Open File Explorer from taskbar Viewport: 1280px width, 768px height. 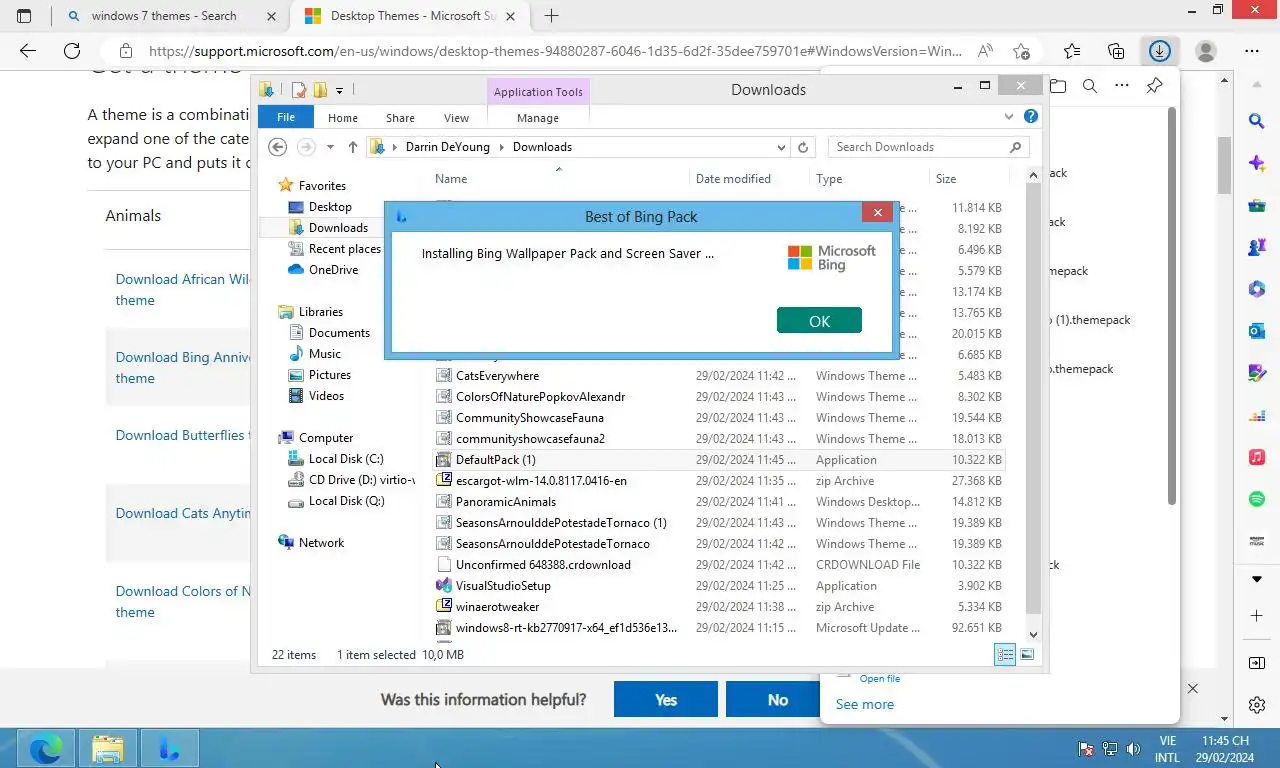point(107,748)
